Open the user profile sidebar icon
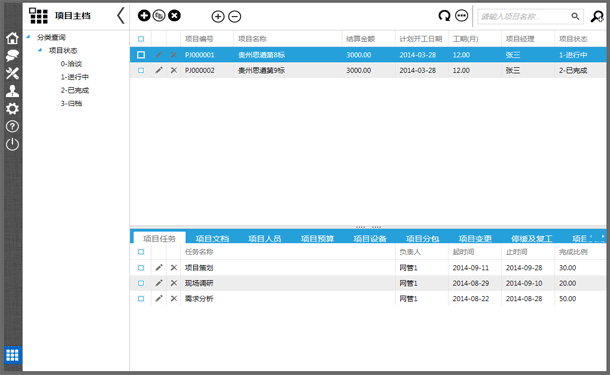Screen dimensions: 610x375 click(x=12, y=91)
